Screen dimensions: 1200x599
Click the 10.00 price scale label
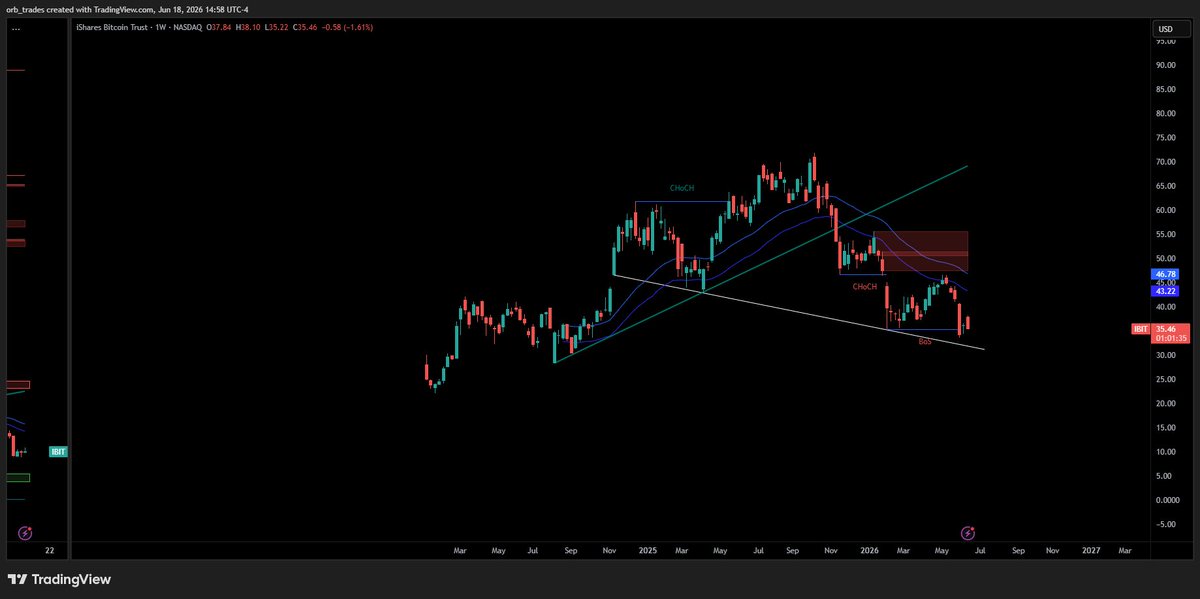tap(1164, 452)
